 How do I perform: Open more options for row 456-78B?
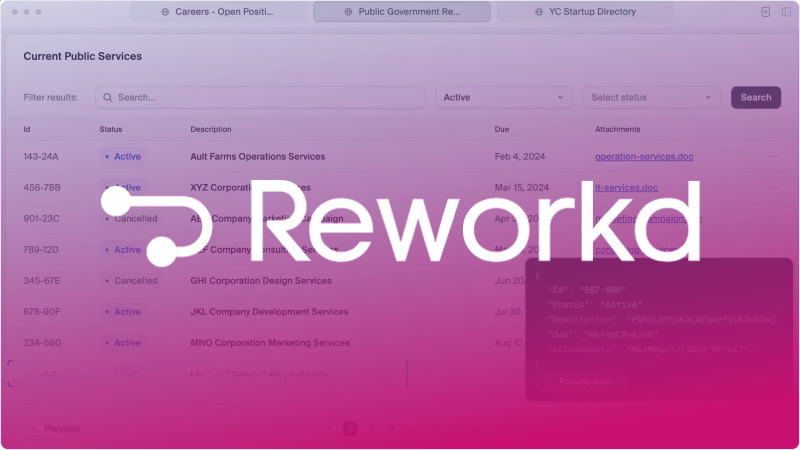coord(773,188)
